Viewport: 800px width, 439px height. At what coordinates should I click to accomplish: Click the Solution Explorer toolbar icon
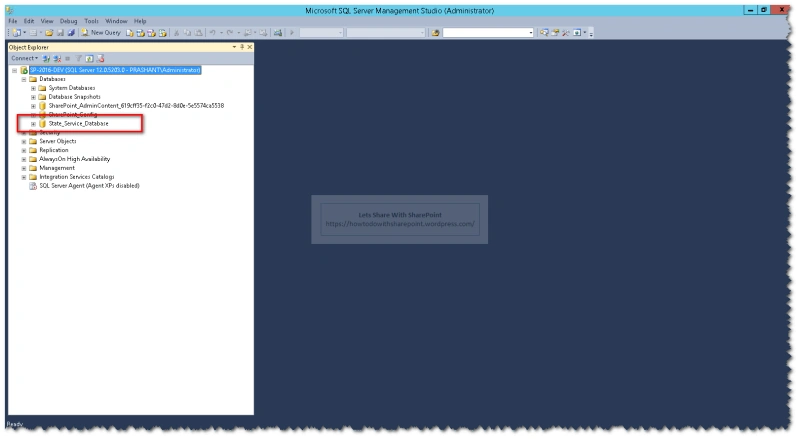(x=555, y=33)
